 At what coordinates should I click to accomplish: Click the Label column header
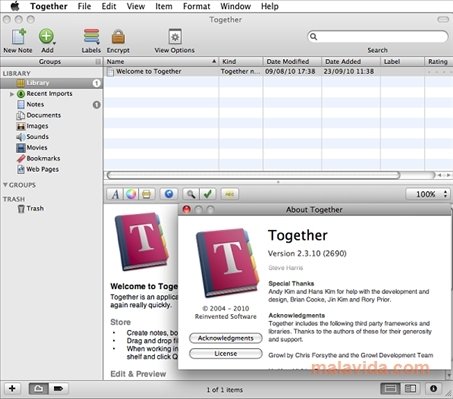point(402,62)
